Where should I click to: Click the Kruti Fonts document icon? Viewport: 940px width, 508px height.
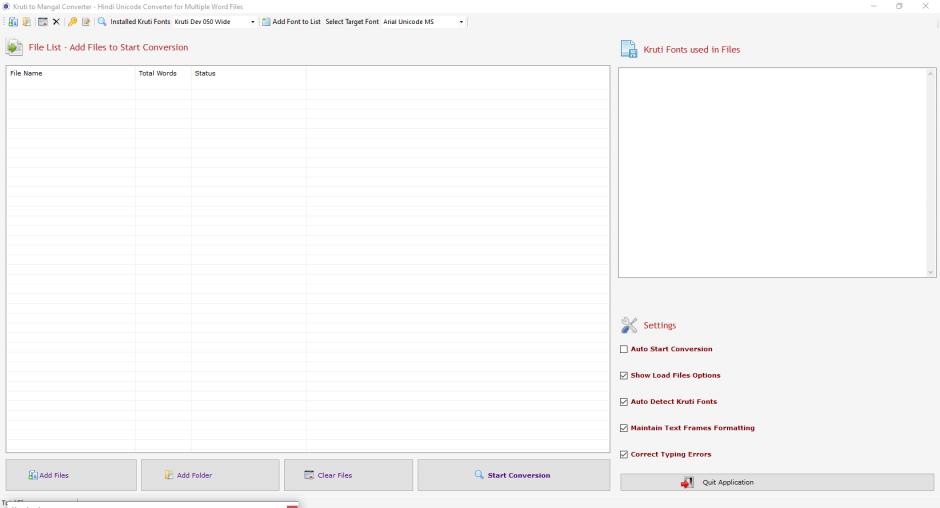tap(629, 49)
